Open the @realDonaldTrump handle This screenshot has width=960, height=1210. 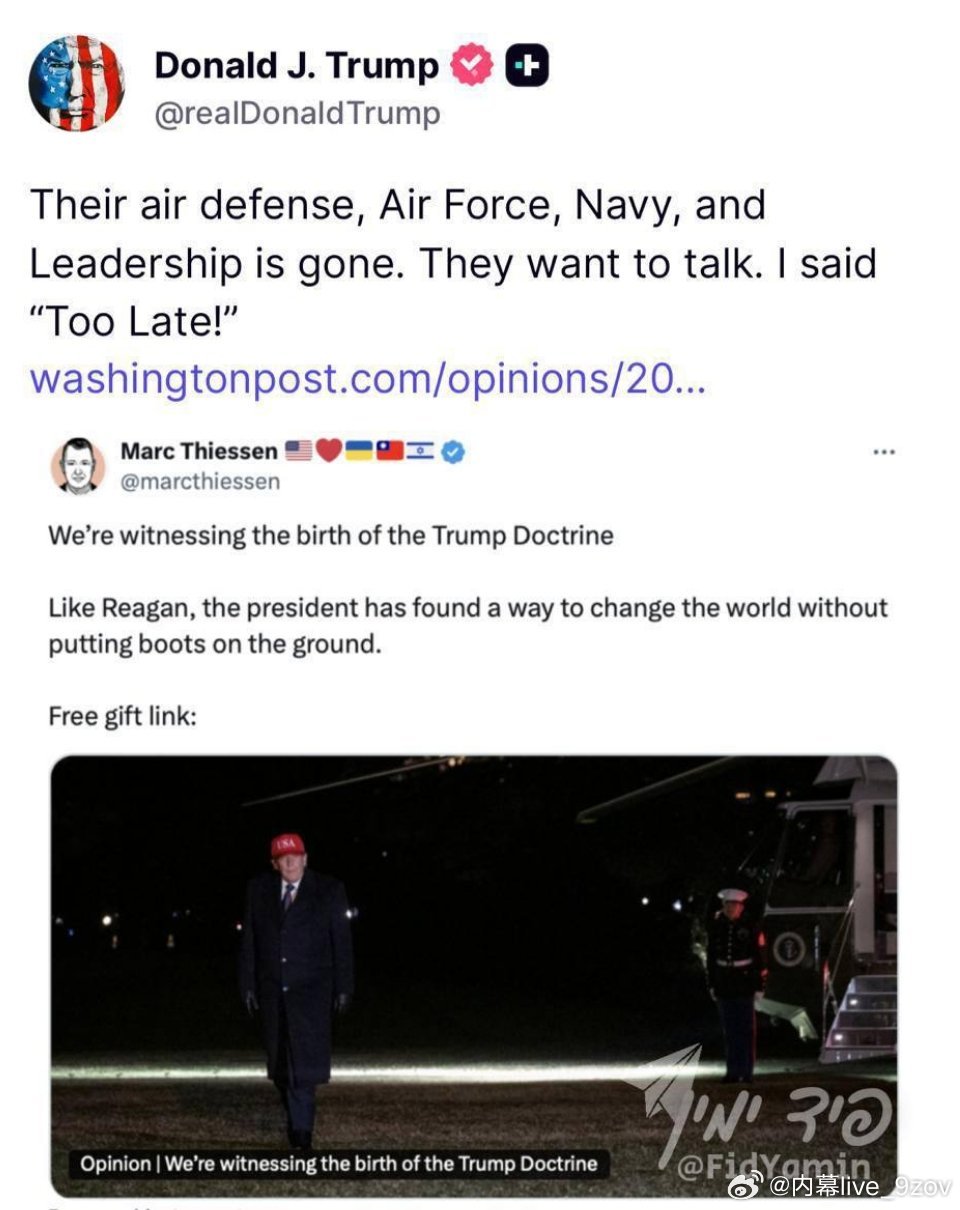click(x=297, y=114)
